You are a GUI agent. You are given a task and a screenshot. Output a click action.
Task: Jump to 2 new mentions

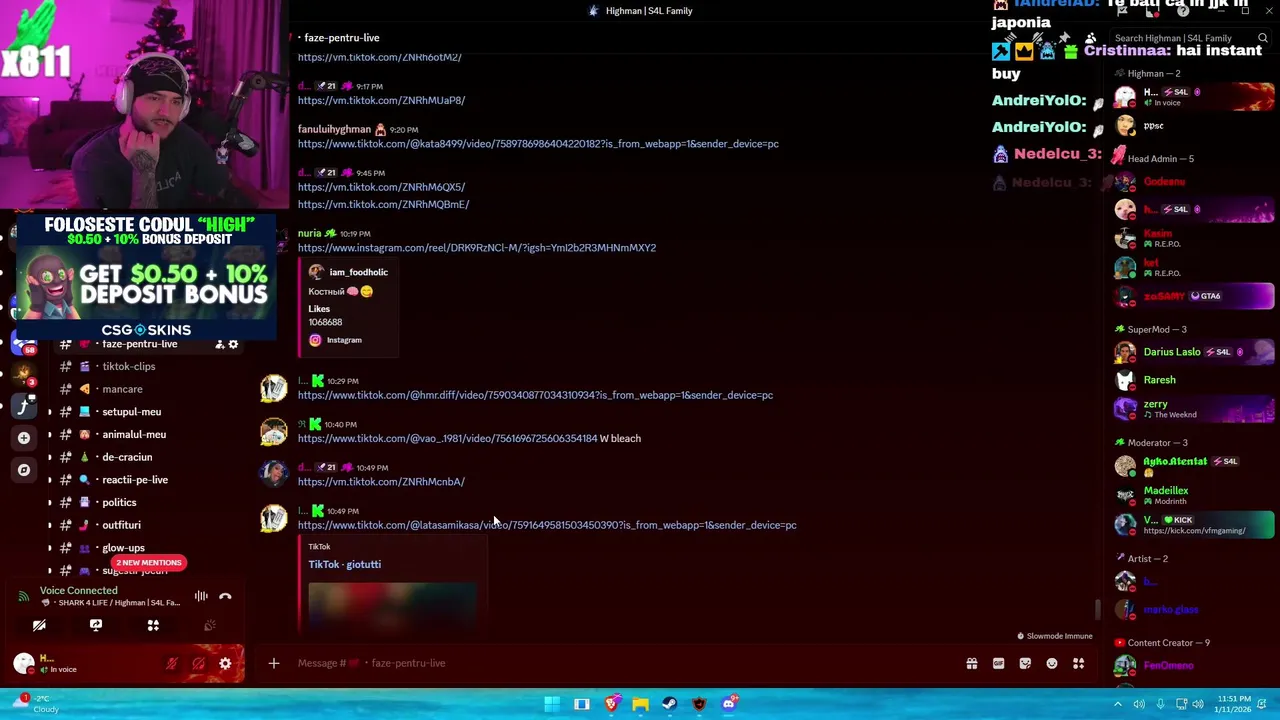tap(149, 562)
